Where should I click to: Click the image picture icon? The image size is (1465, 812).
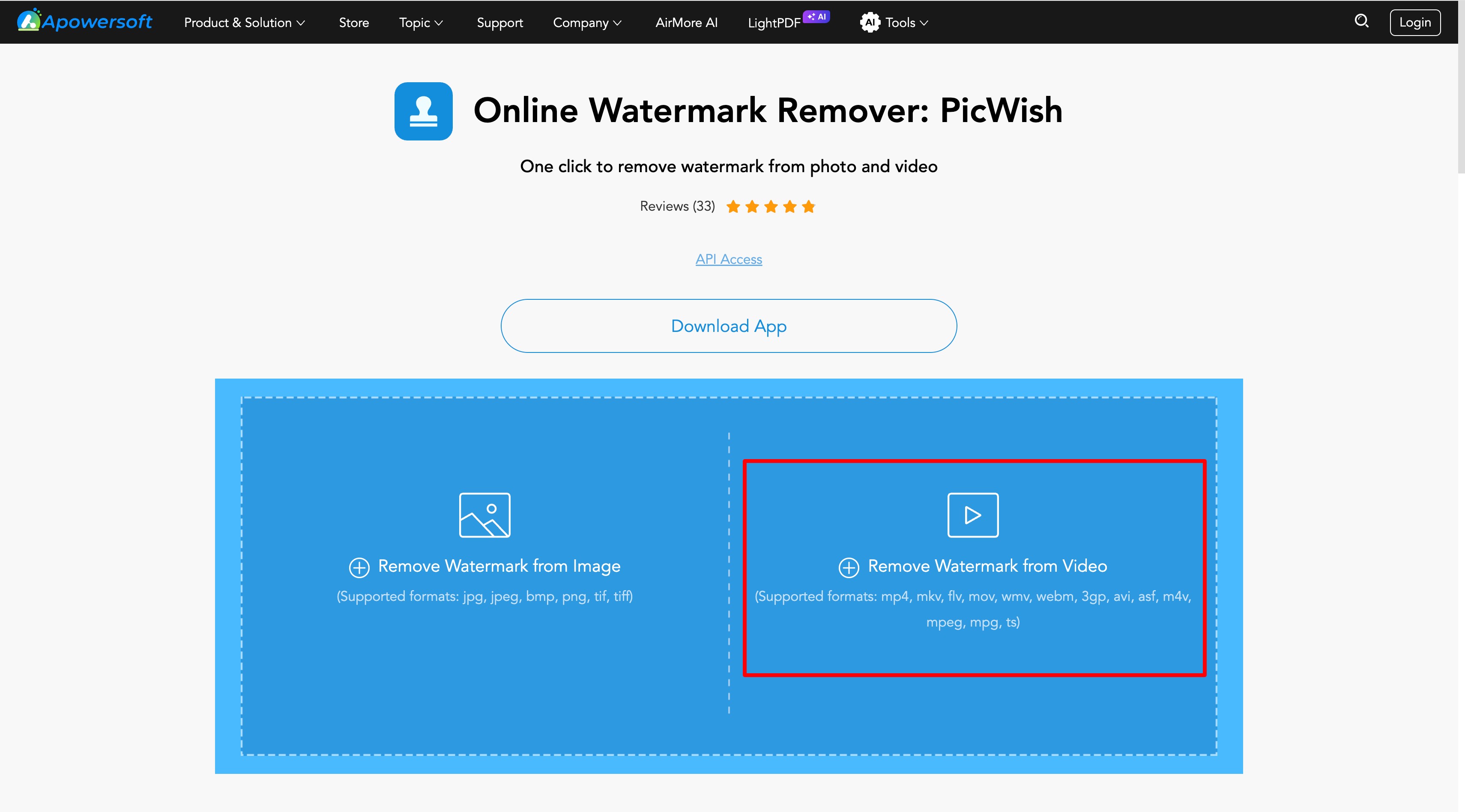(x=484, y=515)
